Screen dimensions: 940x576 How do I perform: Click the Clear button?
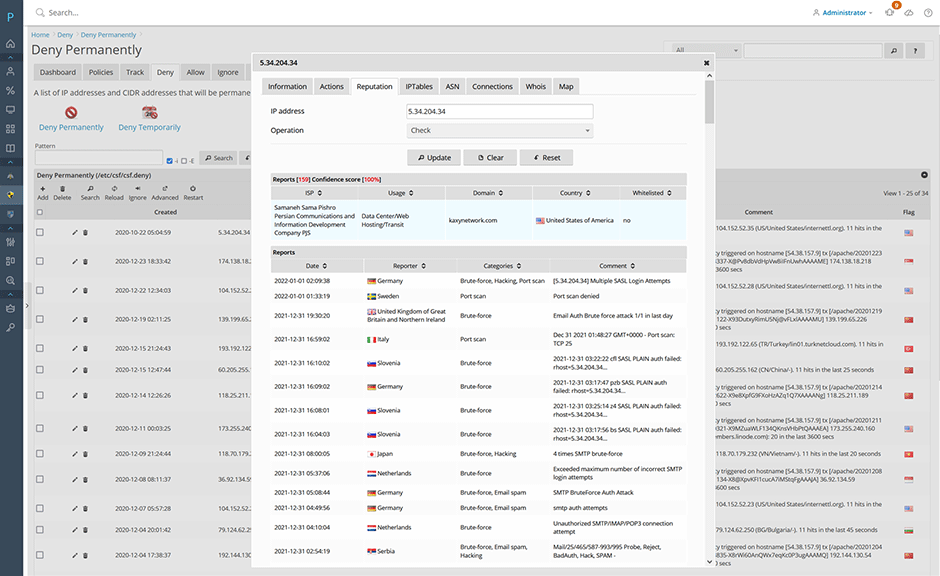pos(489,157)
